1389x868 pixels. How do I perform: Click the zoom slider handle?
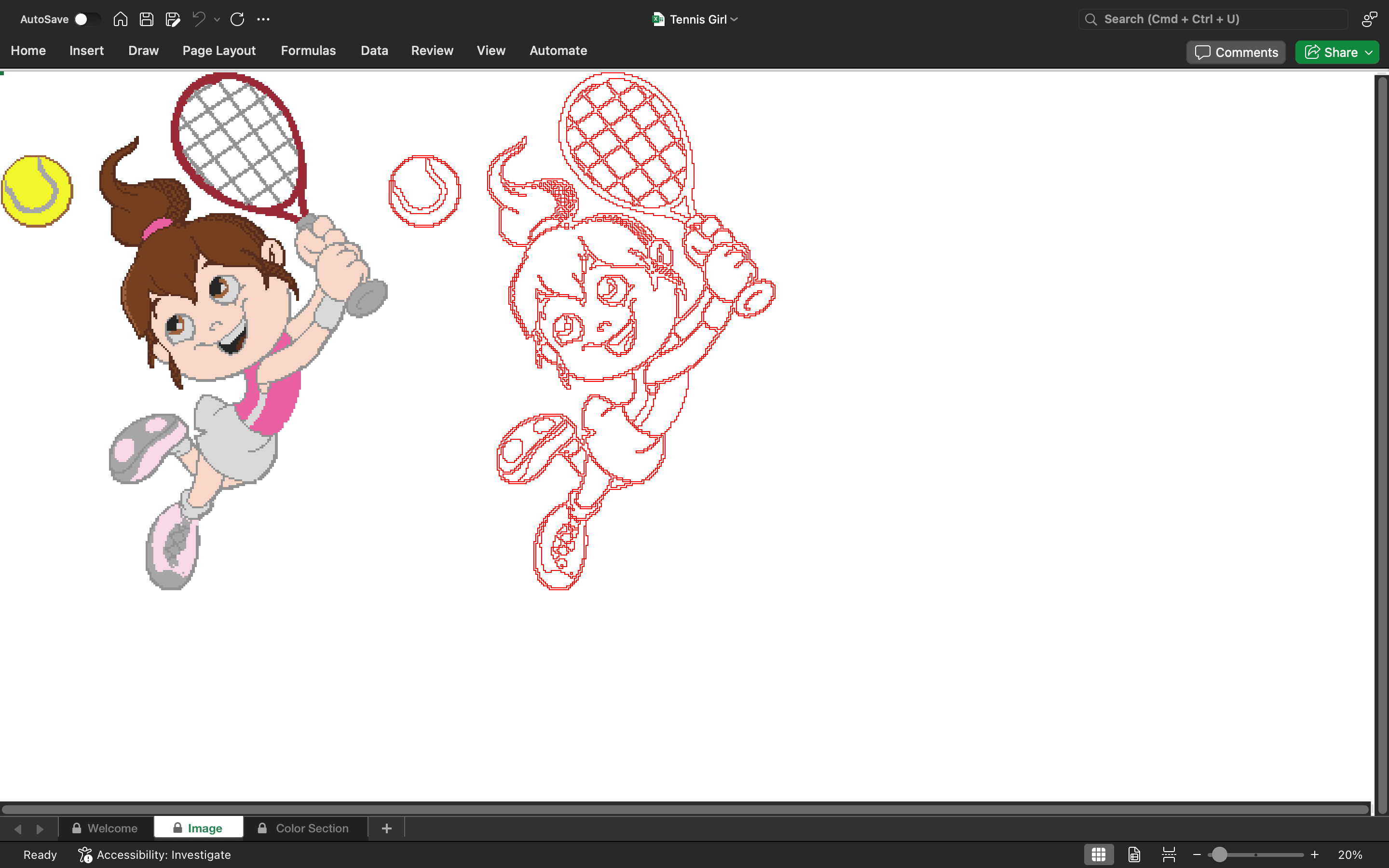click(x=1219, y=855)
